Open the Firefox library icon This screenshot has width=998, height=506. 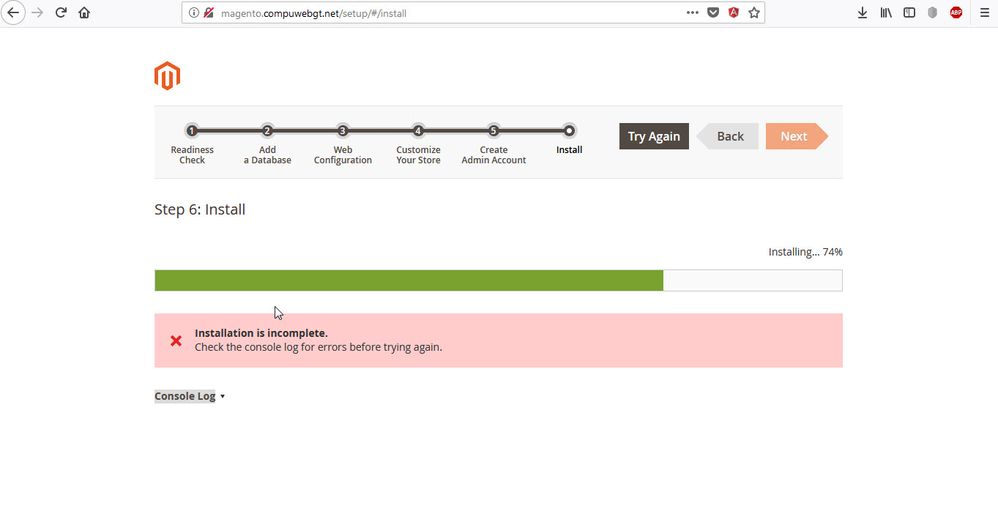886,13
